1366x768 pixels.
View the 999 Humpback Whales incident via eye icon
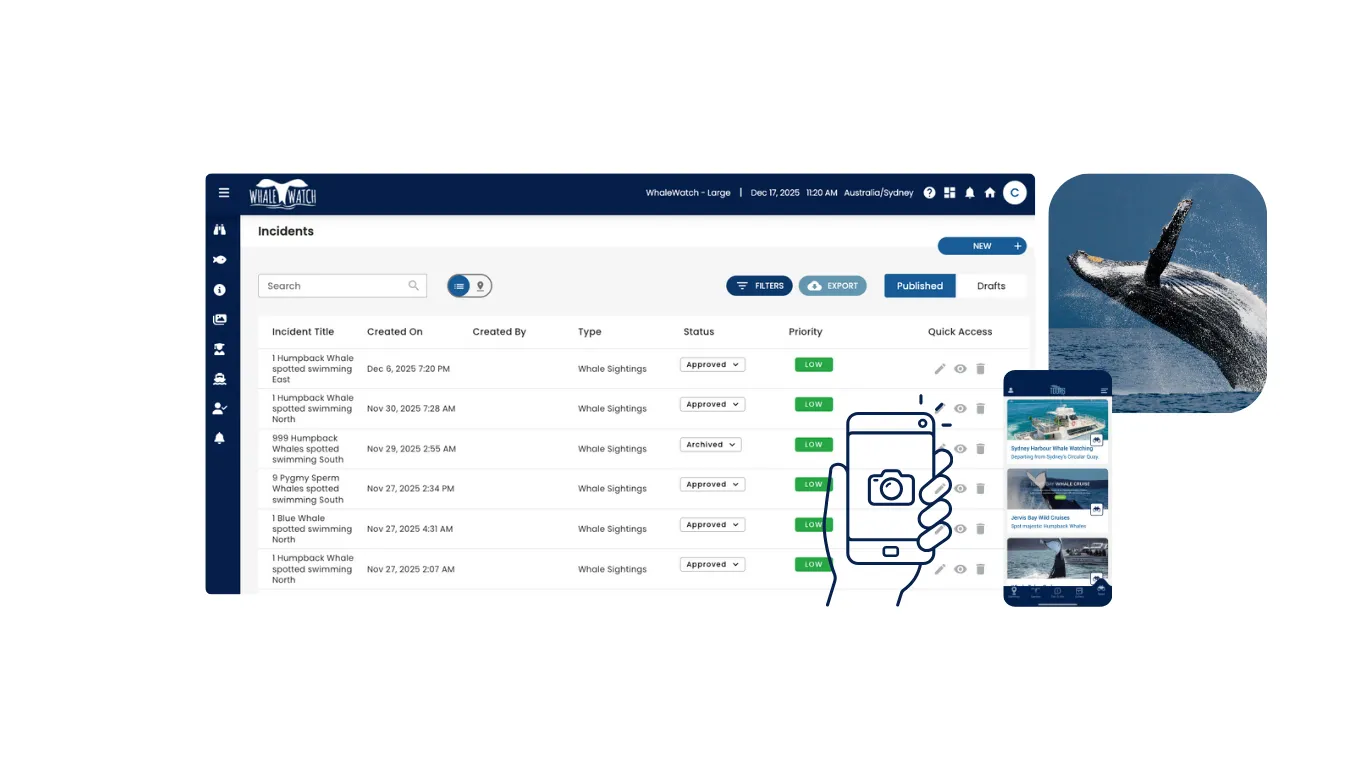click(x=960, y=449)
